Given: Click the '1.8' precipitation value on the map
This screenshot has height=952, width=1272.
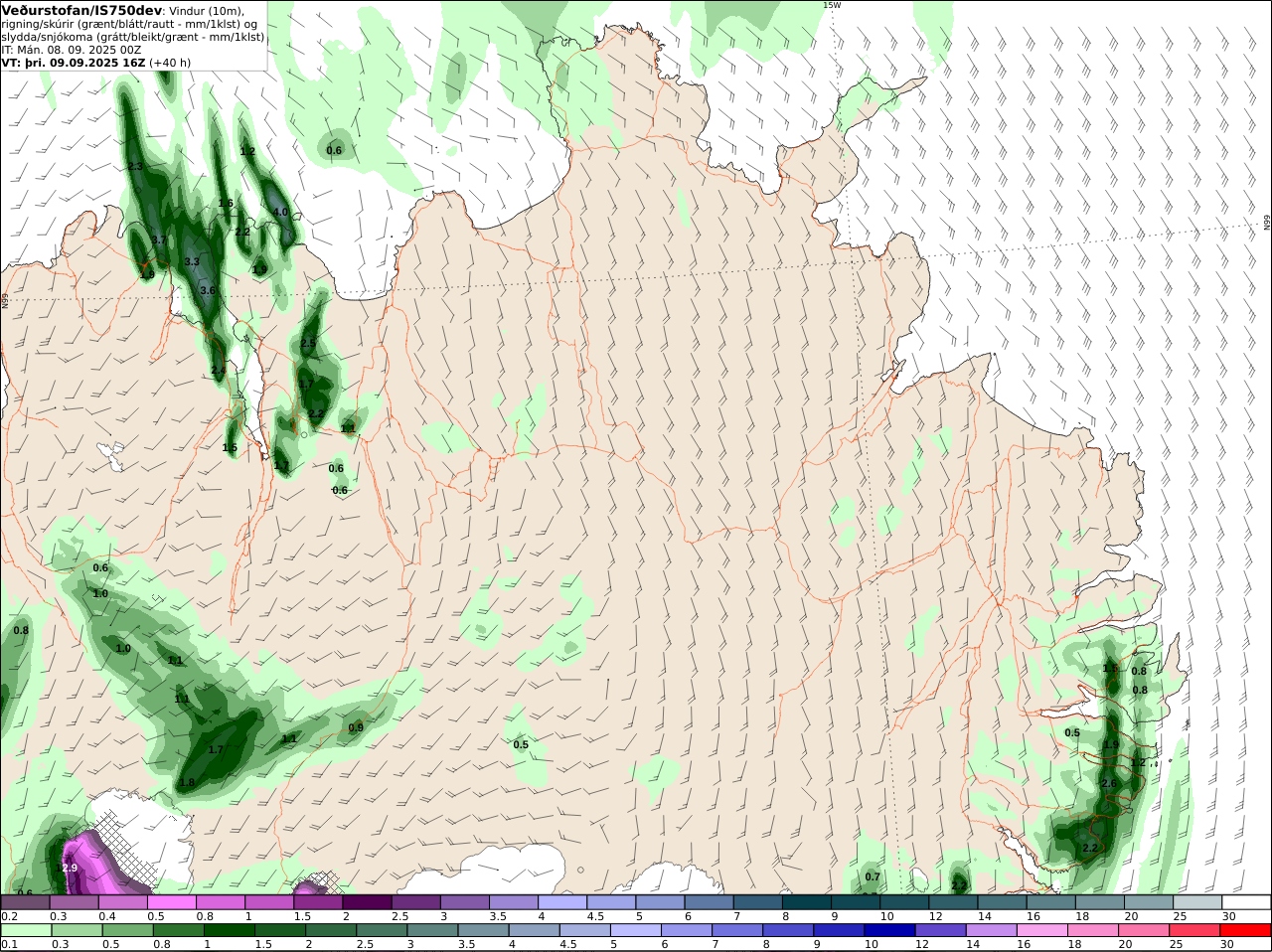Looking at the screenshot, I should [x=187, y=783].
